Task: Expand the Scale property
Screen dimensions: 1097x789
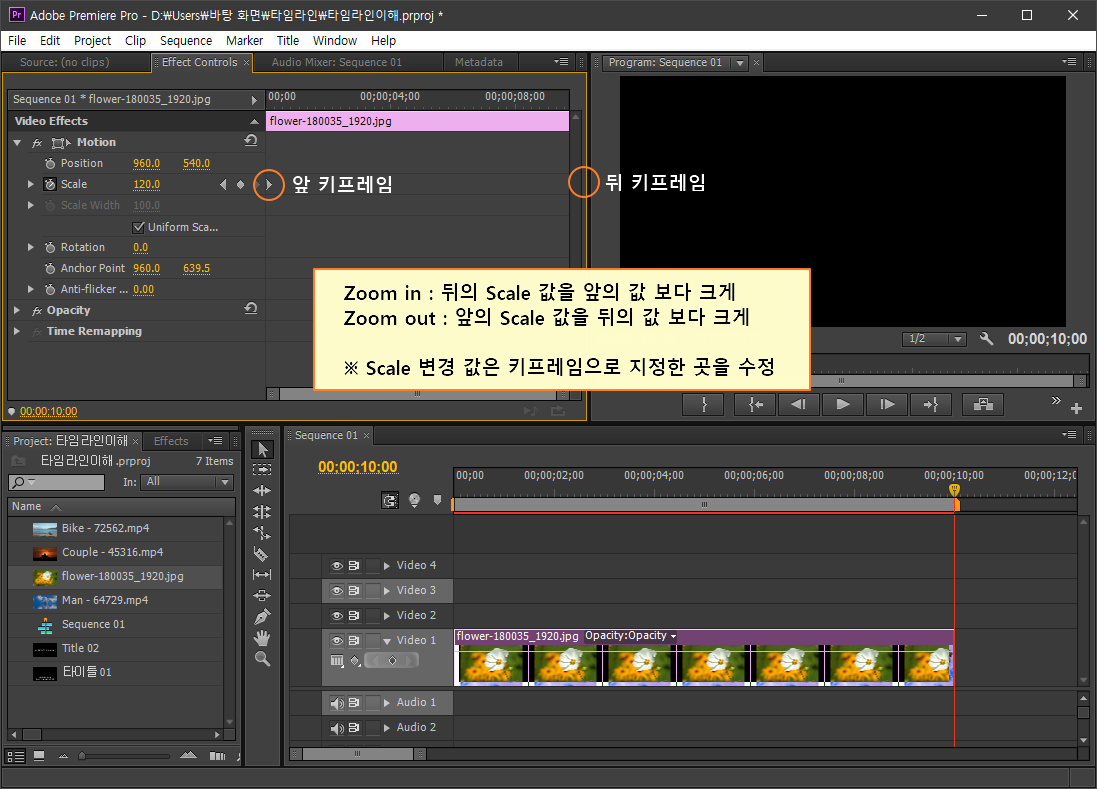Action: pyautogui.click(x=30, y=184)
